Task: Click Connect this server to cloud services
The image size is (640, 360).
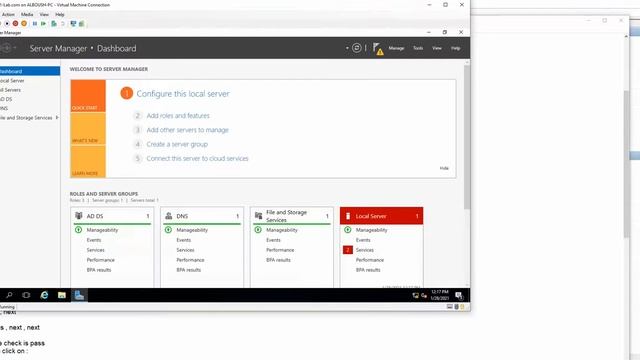Action: (x=197, y=159)
